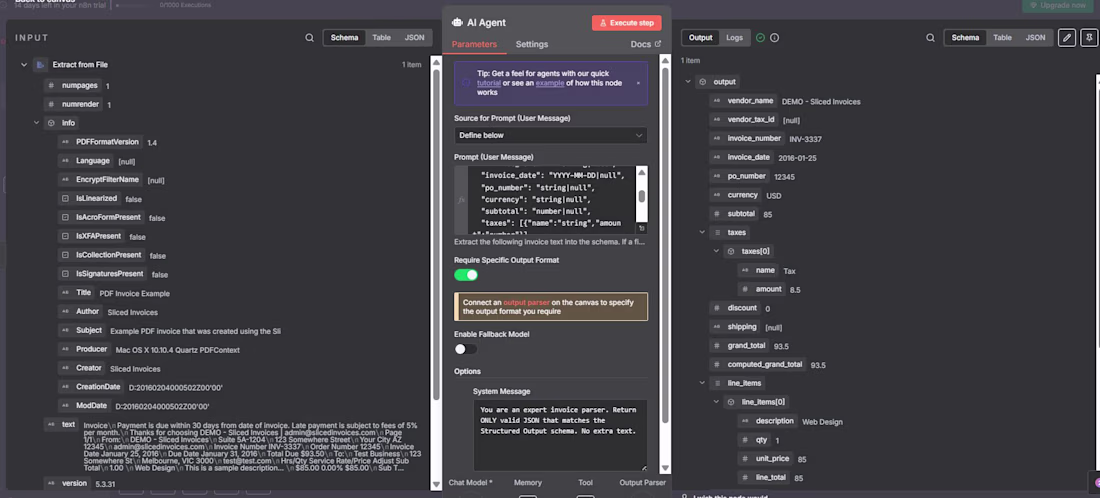Toggle Require Specific Output Format off
This screenshot has width=1100, height=498.
466,275
